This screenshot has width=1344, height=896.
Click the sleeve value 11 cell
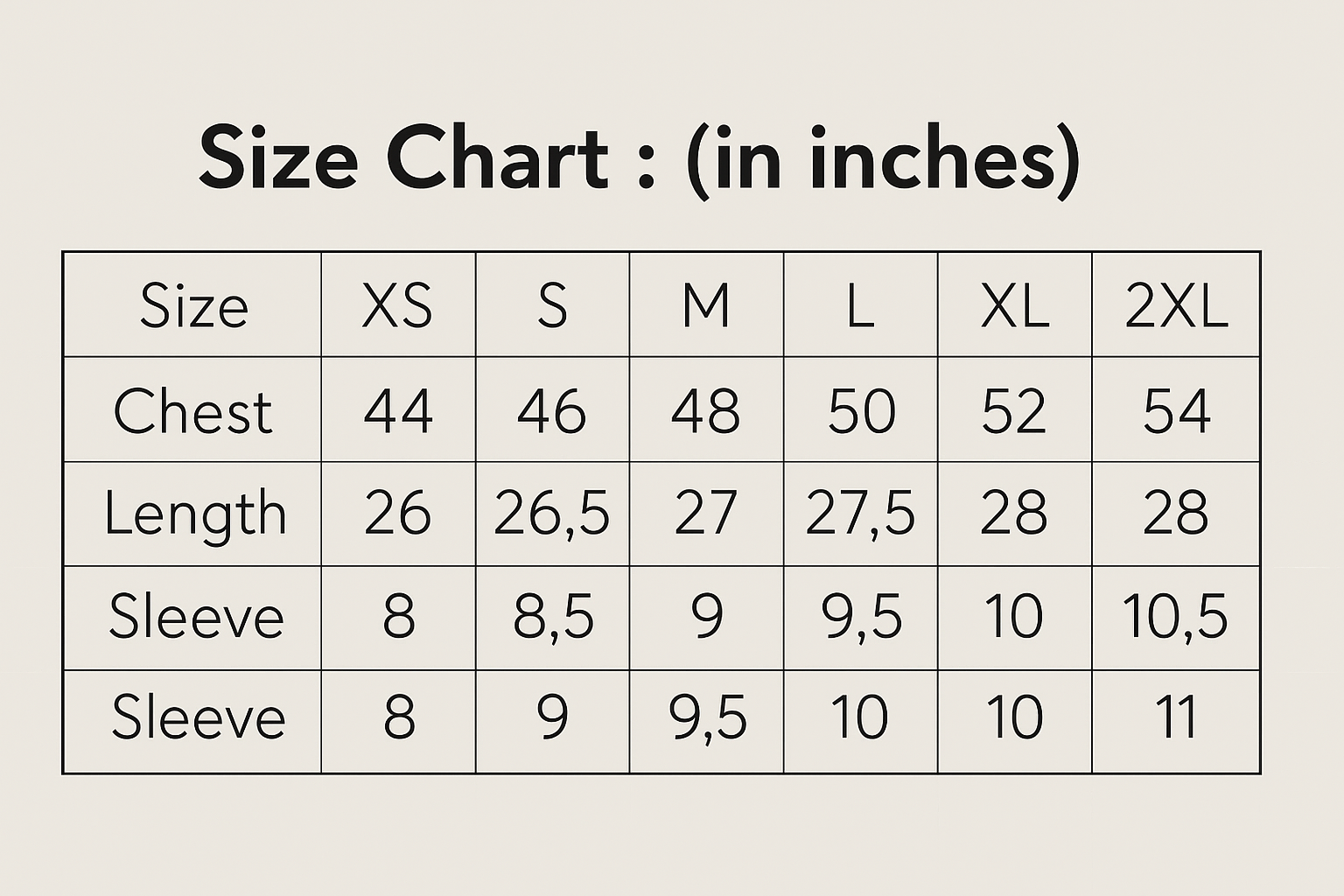tap(1176, 719)
